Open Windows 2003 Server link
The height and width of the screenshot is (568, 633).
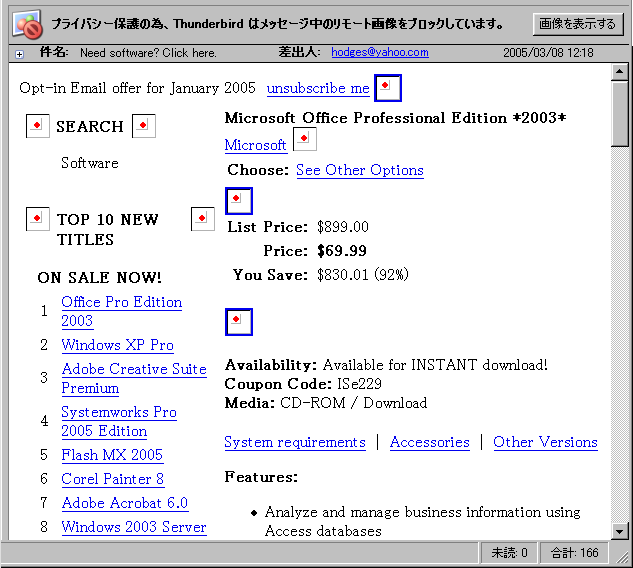pyautogui.click(x=134, y=527)
